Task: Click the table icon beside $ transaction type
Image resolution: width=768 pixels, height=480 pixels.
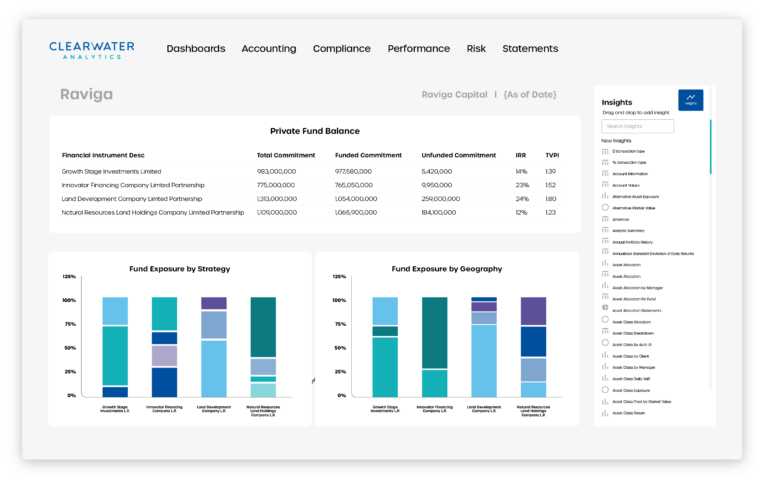Action: tap(605, 151)
